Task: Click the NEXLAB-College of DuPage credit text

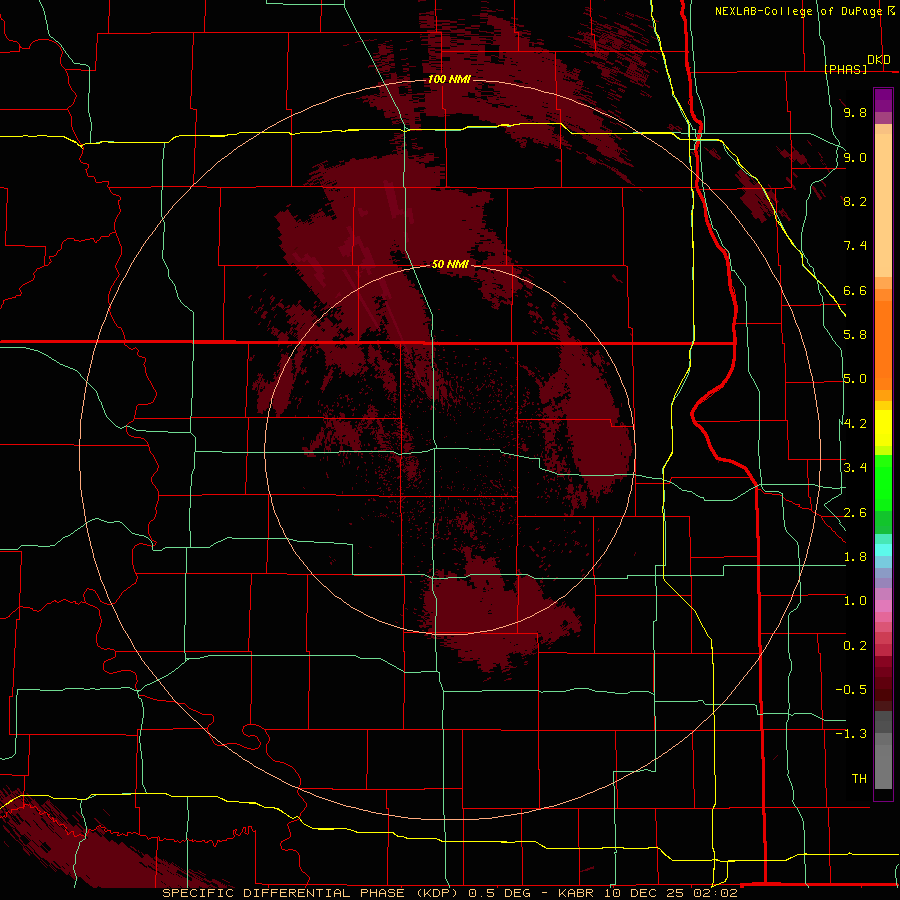Action: [798, 11]
